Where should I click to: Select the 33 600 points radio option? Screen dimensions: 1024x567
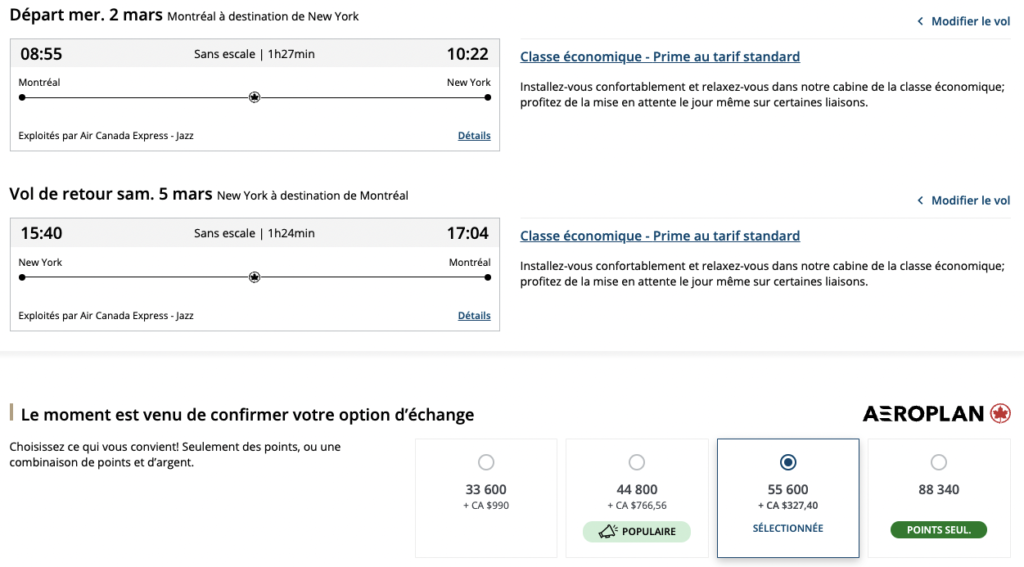[486, 462]
